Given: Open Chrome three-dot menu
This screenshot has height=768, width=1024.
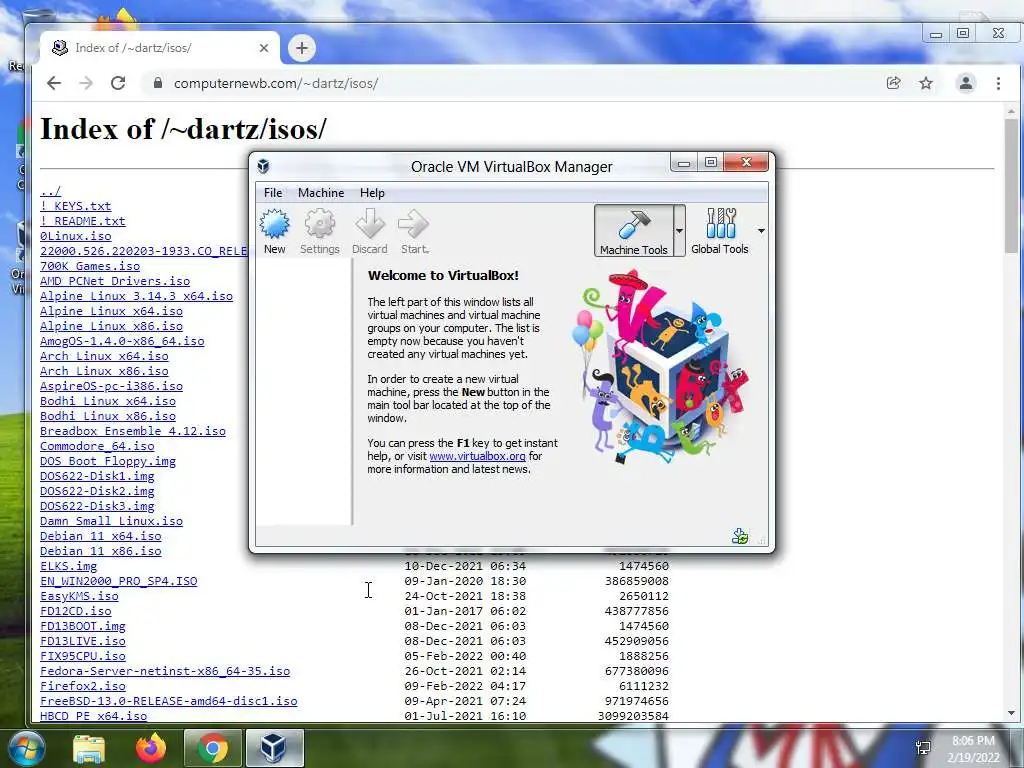Looking at the screenshot, I should tap(999, 83).
